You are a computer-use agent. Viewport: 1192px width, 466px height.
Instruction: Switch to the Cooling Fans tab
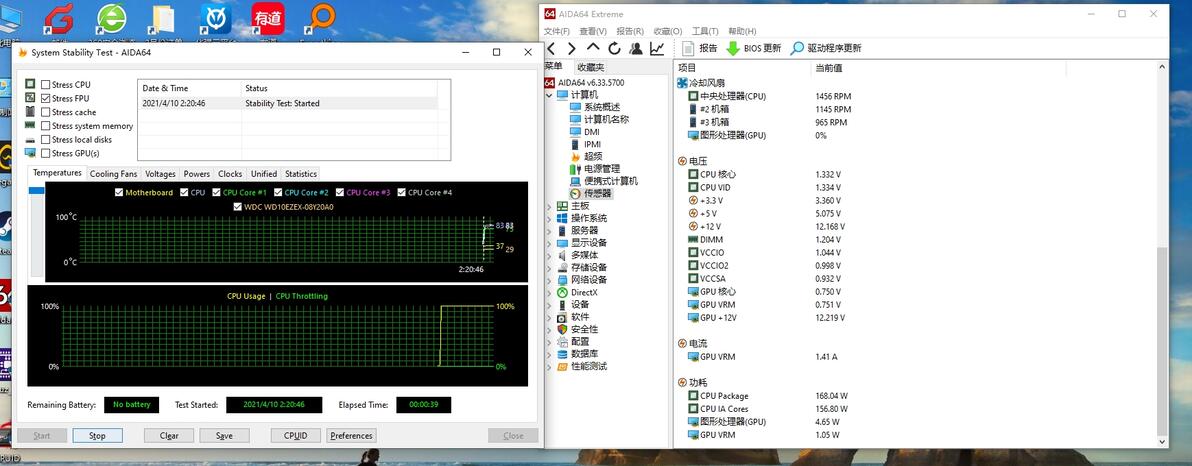pyautogui.click(x=113, y=173)
